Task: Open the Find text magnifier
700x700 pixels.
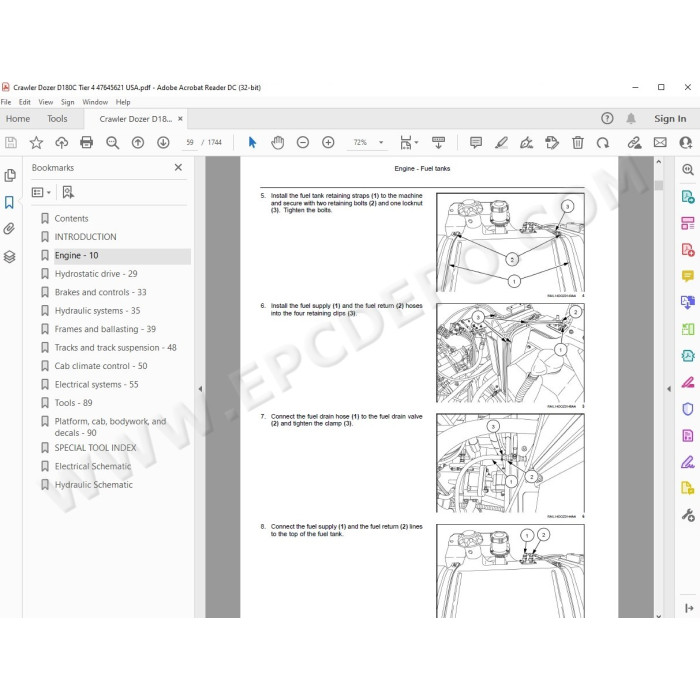Action: [x=112, y=142]
